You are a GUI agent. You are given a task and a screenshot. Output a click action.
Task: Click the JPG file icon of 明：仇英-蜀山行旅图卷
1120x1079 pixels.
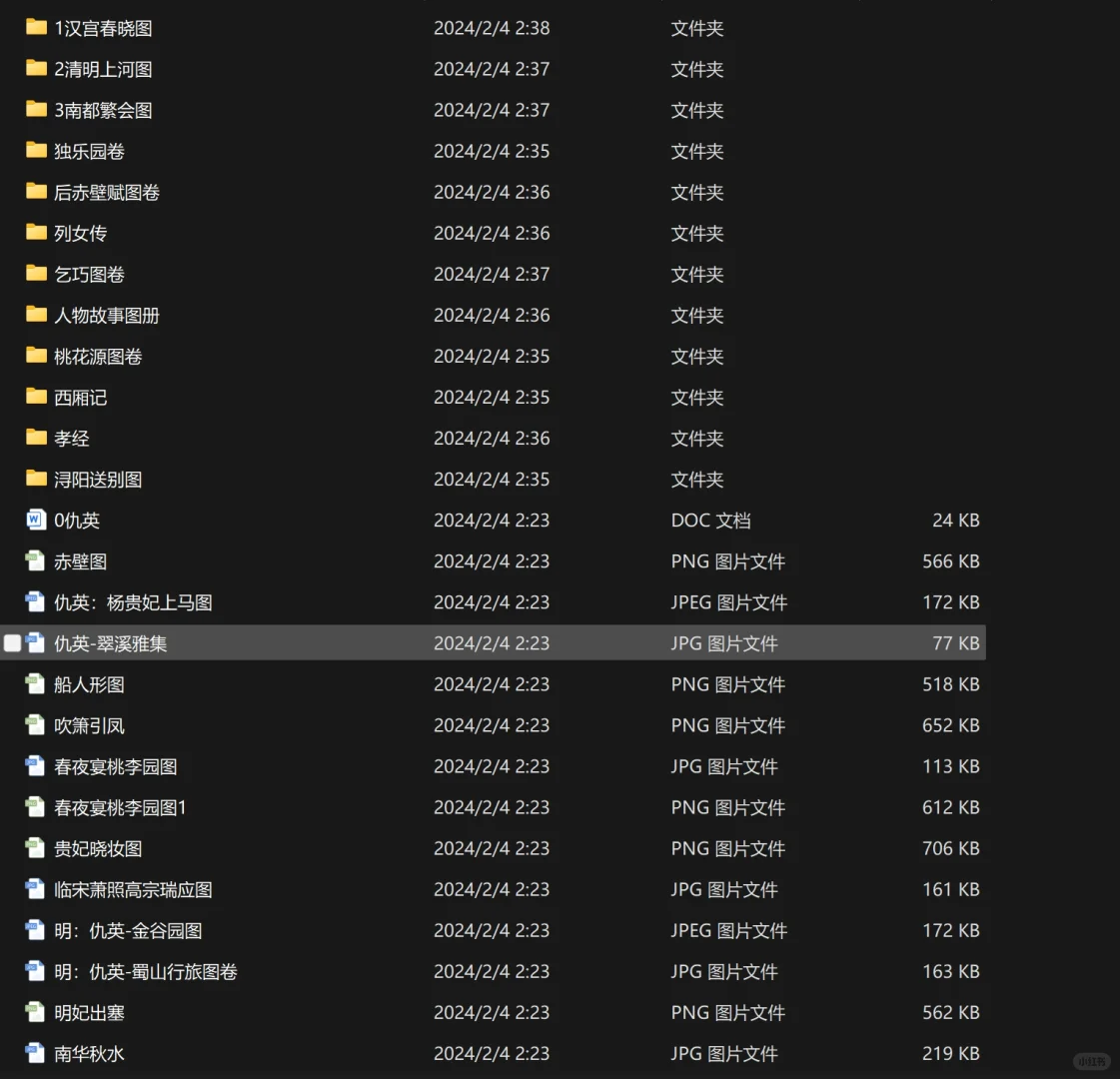[x=35, y=971]
